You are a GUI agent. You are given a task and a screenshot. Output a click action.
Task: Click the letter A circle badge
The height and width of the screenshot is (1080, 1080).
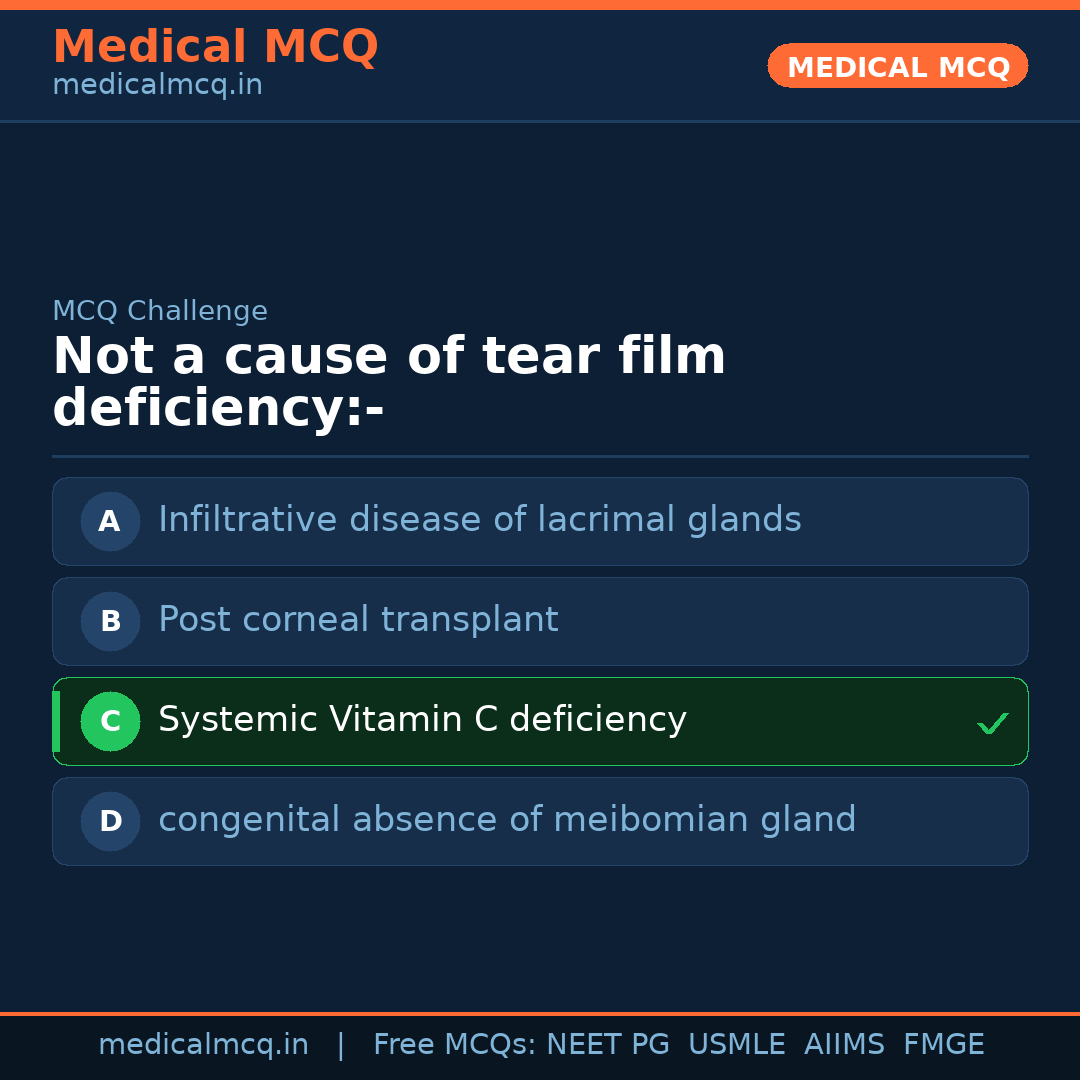pos(110,521)
